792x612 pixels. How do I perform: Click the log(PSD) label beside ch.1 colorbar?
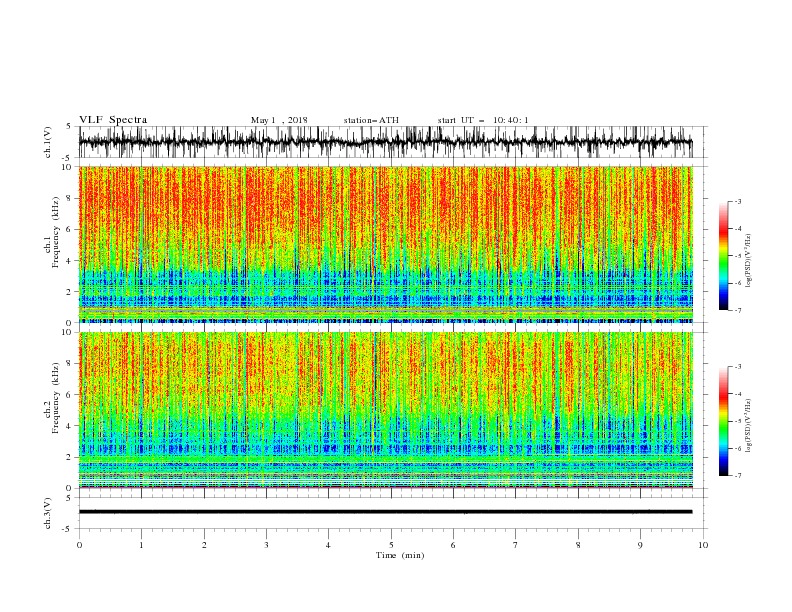pyautogui.click(x=749, y=261)
